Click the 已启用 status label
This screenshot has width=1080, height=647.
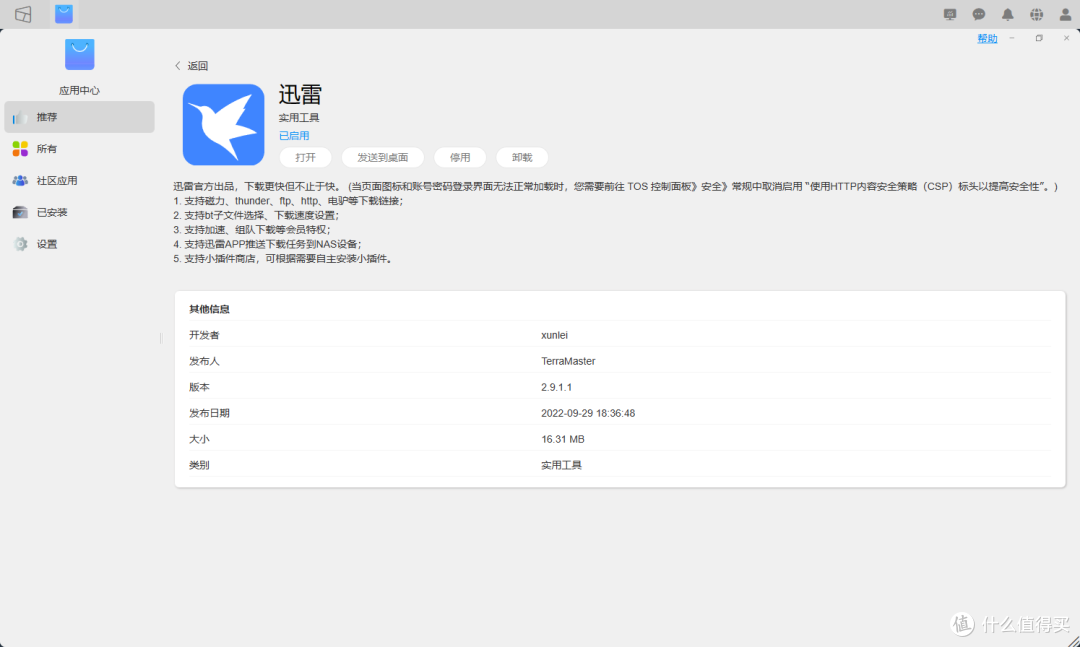294,136
